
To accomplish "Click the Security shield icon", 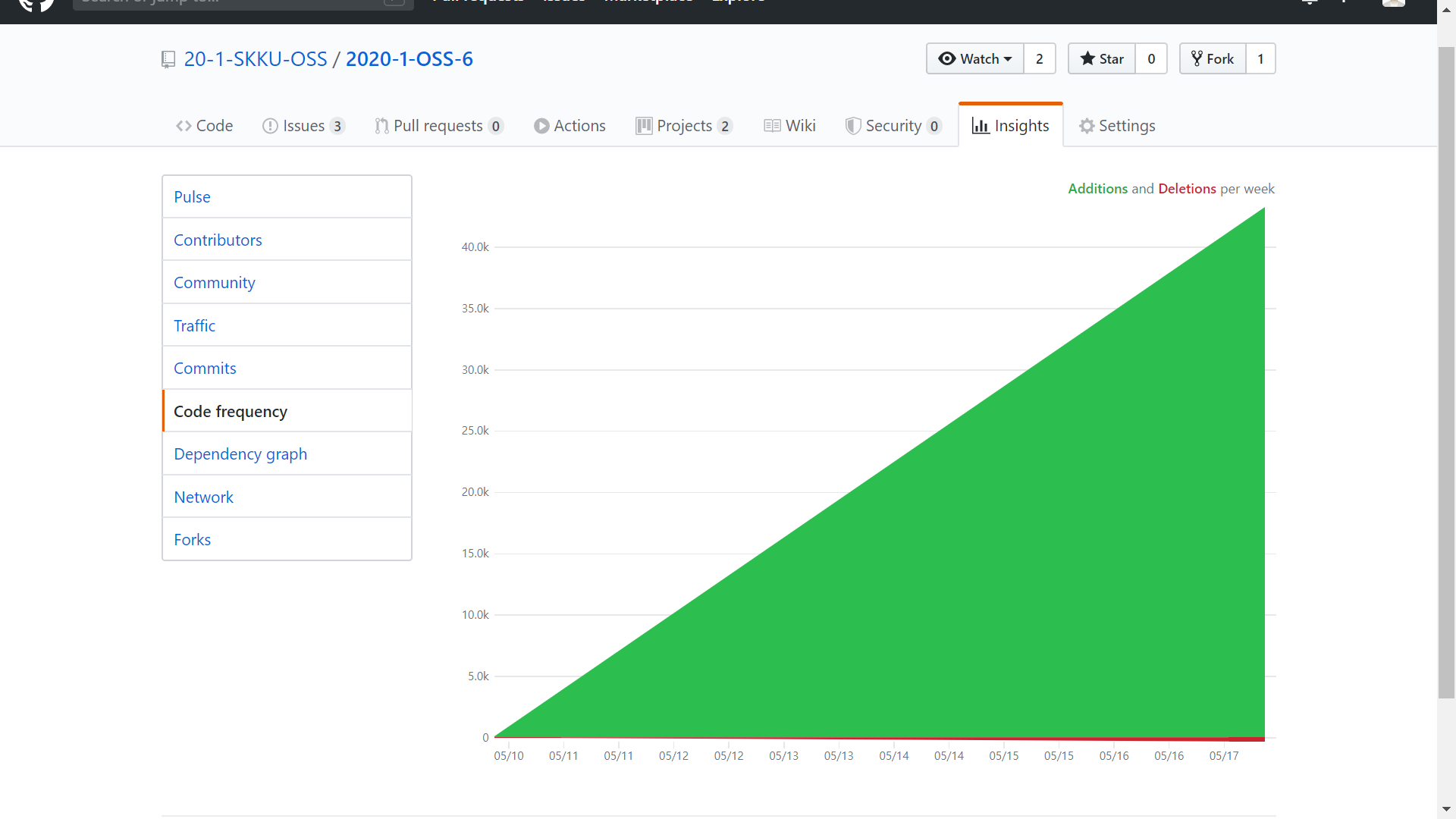I will pos(853,126).
